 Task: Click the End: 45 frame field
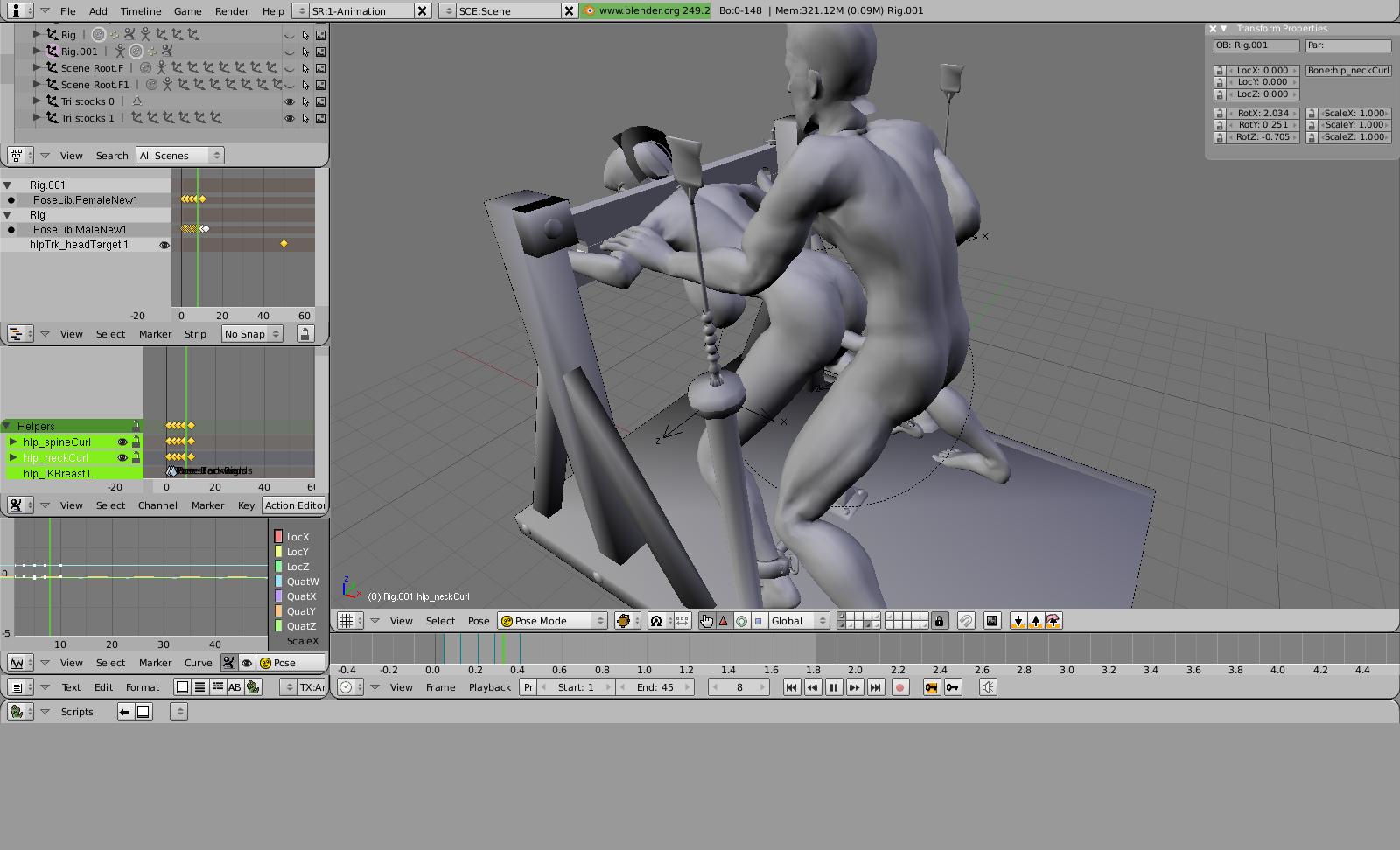pos(654,687)
